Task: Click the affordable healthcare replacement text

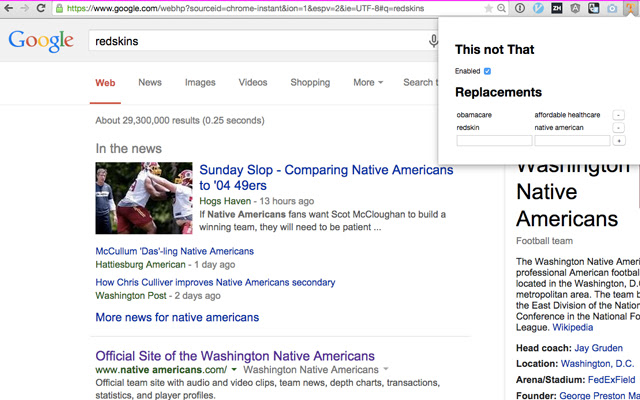Action: click(567, 115)
